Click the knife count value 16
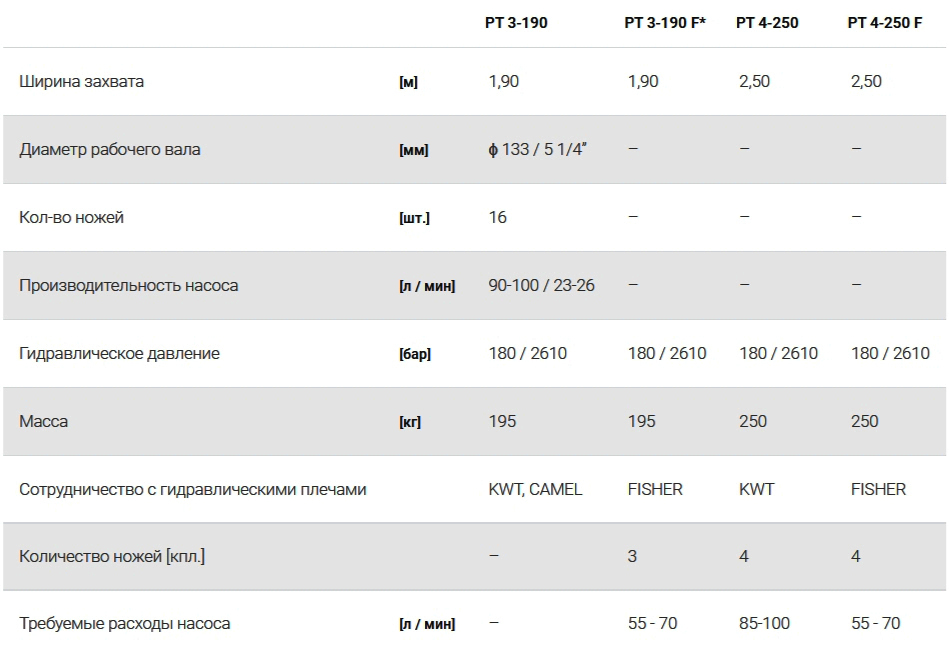949x650 pixels. click(498, 217)
